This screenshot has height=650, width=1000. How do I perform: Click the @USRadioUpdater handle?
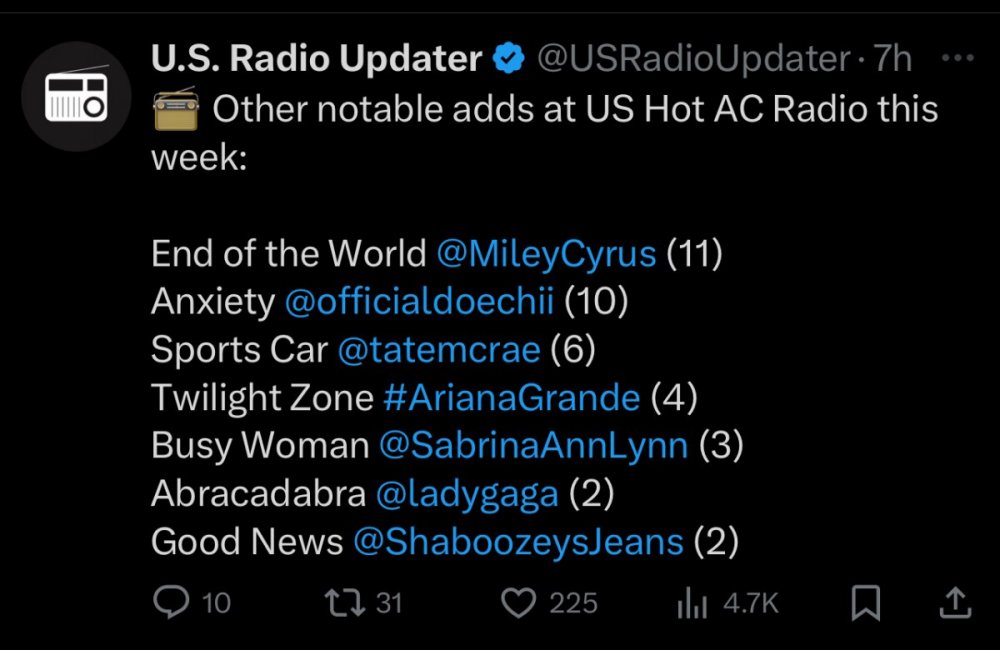tap(693, 59)
